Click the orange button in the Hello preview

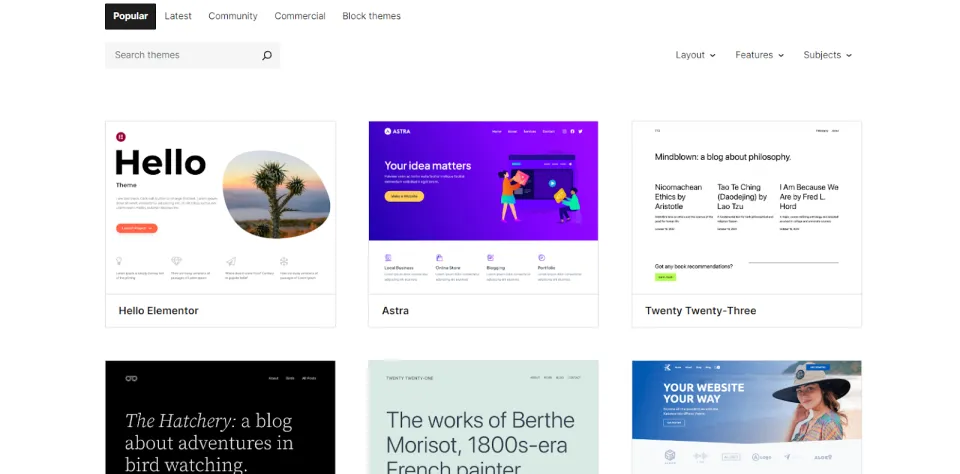point(137,228)
